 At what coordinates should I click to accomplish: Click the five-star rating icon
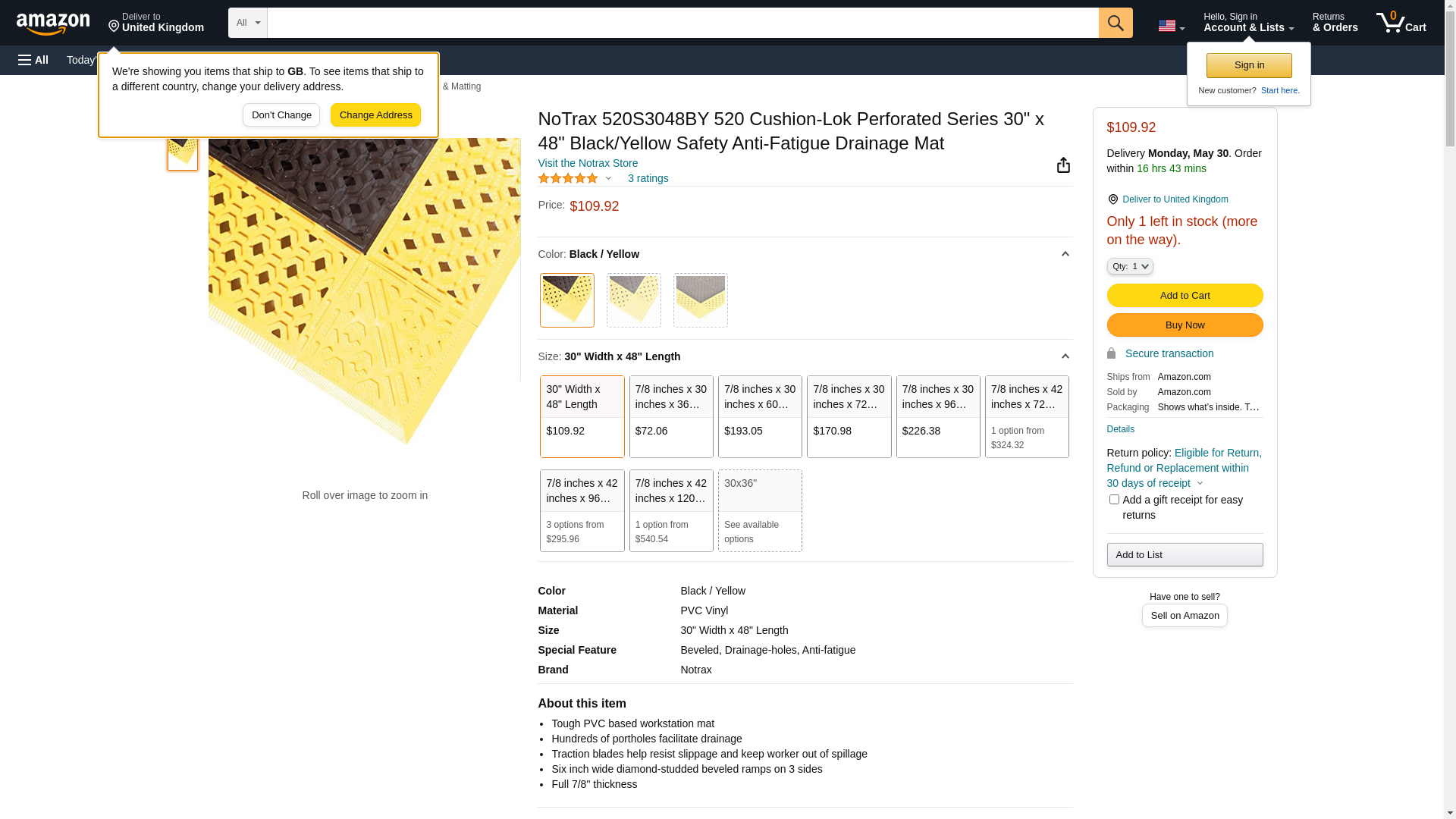tap(568, 179)
